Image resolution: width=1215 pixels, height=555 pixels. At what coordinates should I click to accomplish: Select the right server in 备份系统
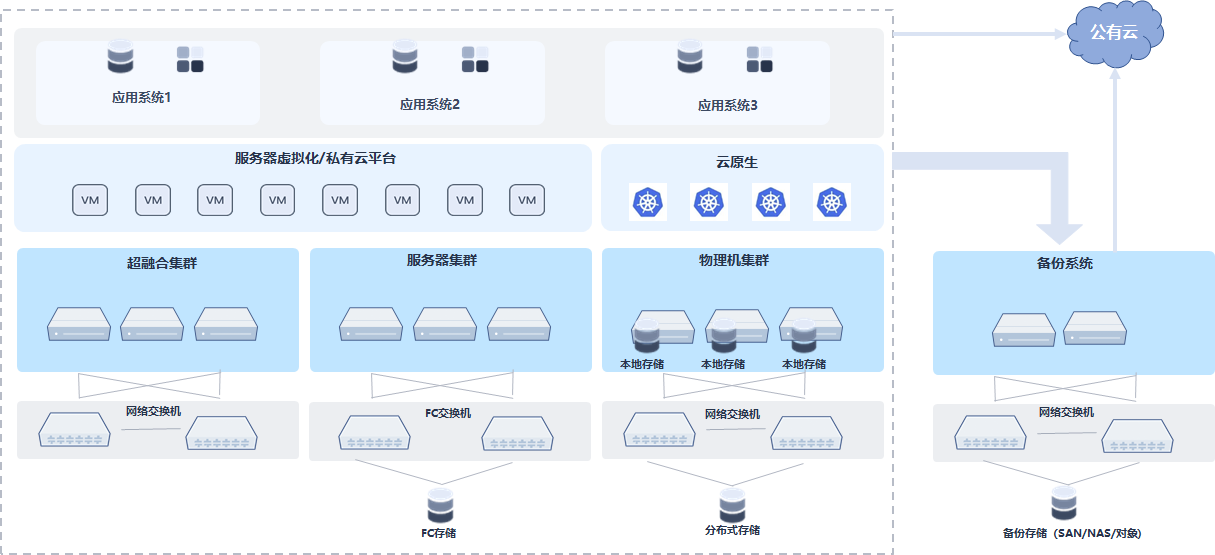[x=1095, y=329]
